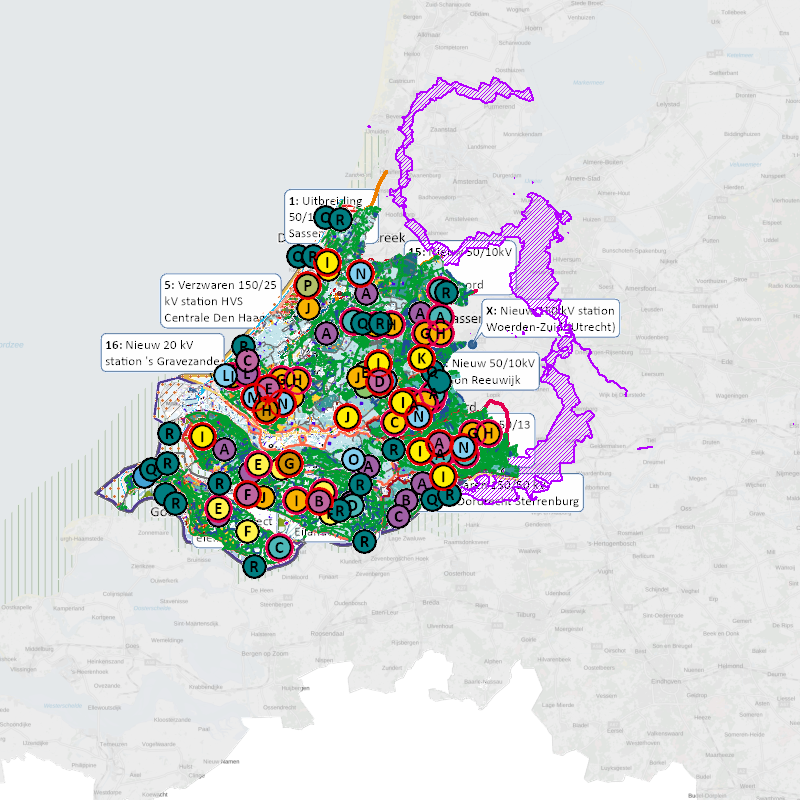
Task: Select the light blue L marker
Action: click(226, 376)
